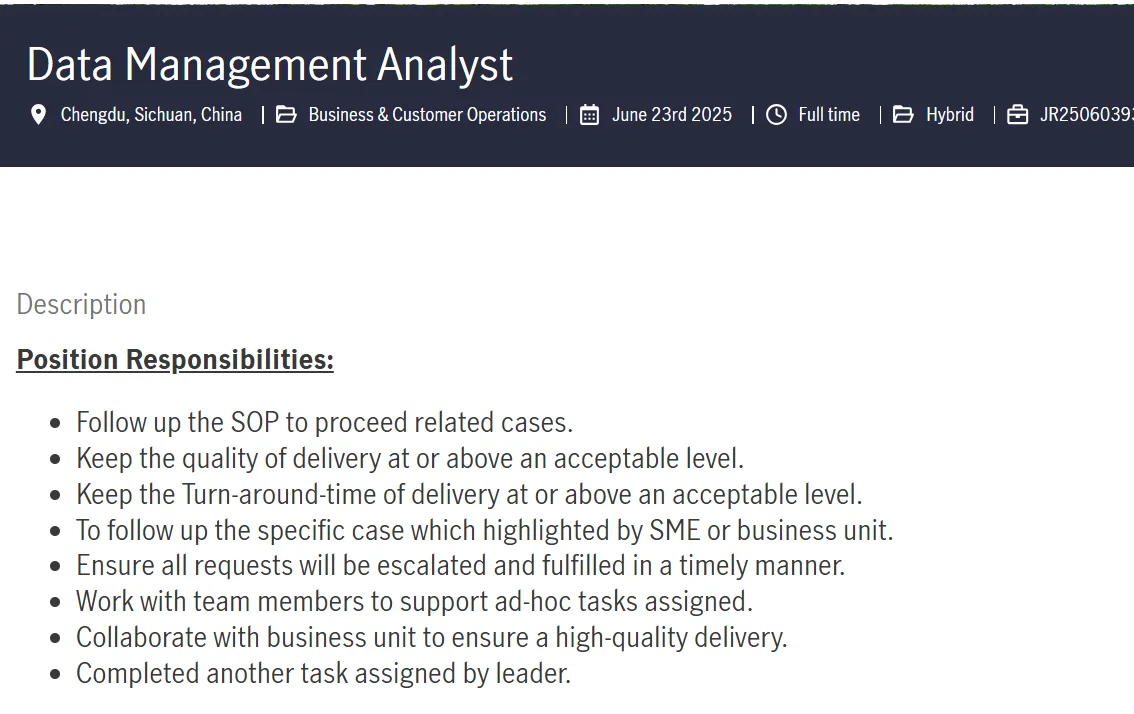Click the Turn-around-time of delivery bullet
This screenshot has width=1134, height=714.
[x=469, y=495]
